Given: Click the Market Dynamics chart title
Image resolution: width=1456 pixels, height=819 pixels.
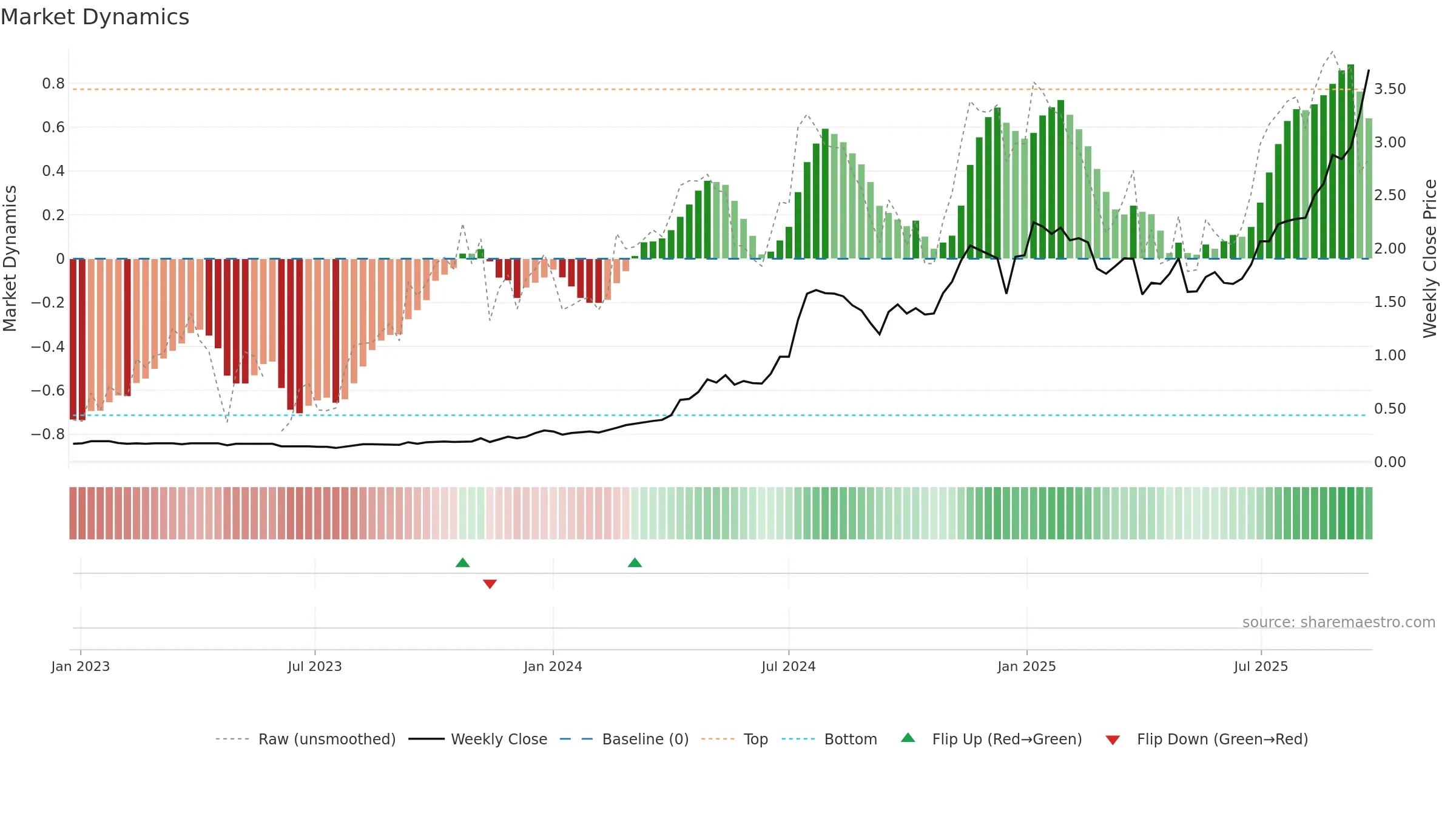Looking at the screenshot, I should pyautogui.click(x=95, y=17).
